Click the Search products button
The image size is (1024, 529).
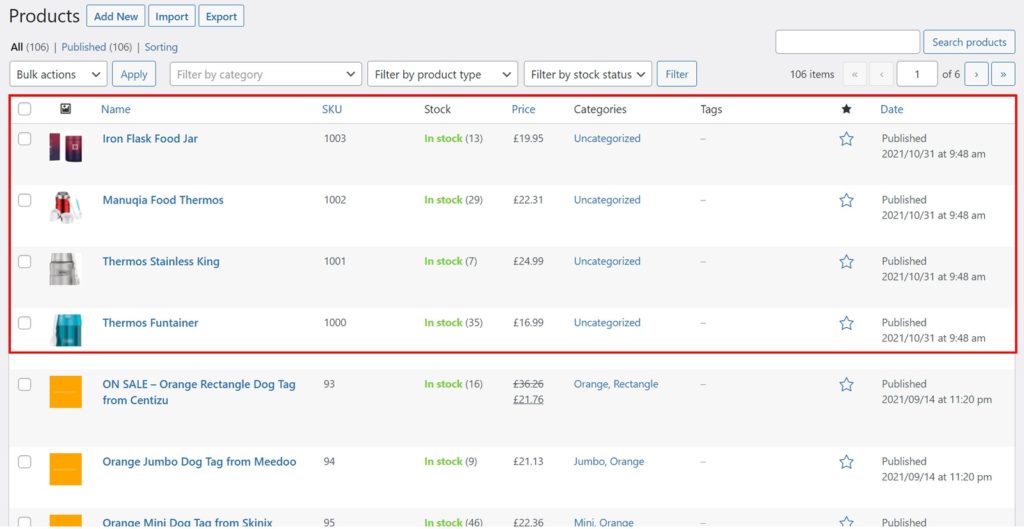969,42
